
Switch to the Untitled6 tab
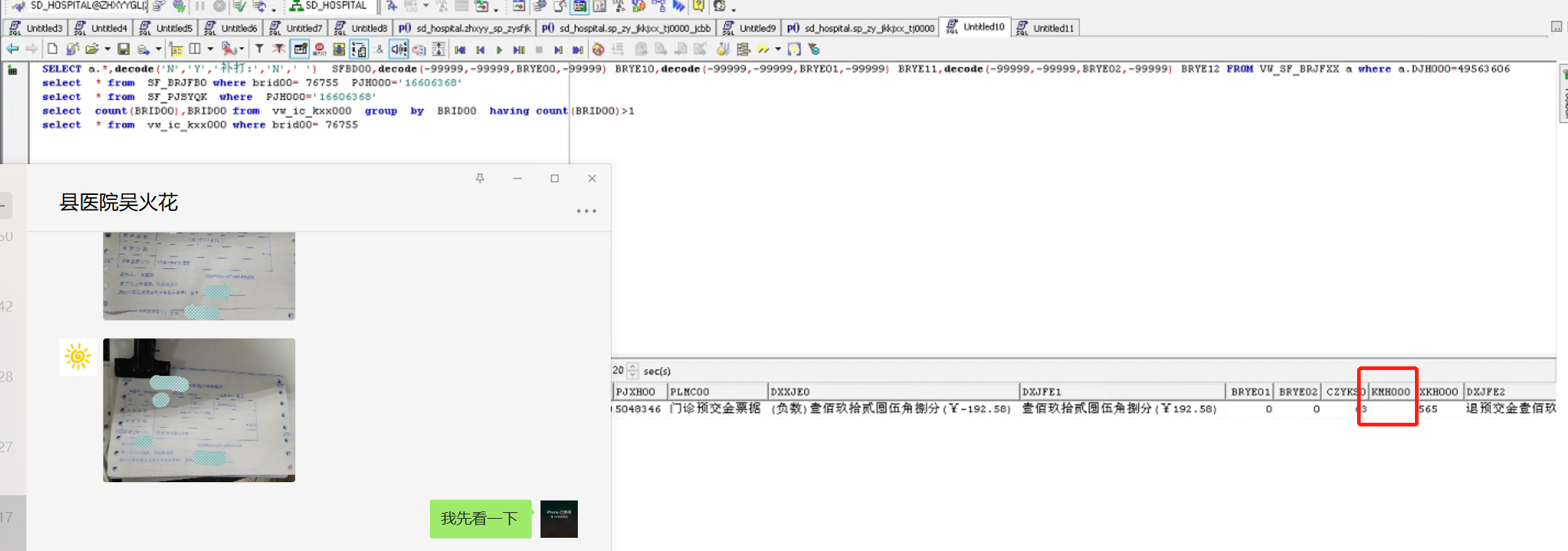click(231, 28)
